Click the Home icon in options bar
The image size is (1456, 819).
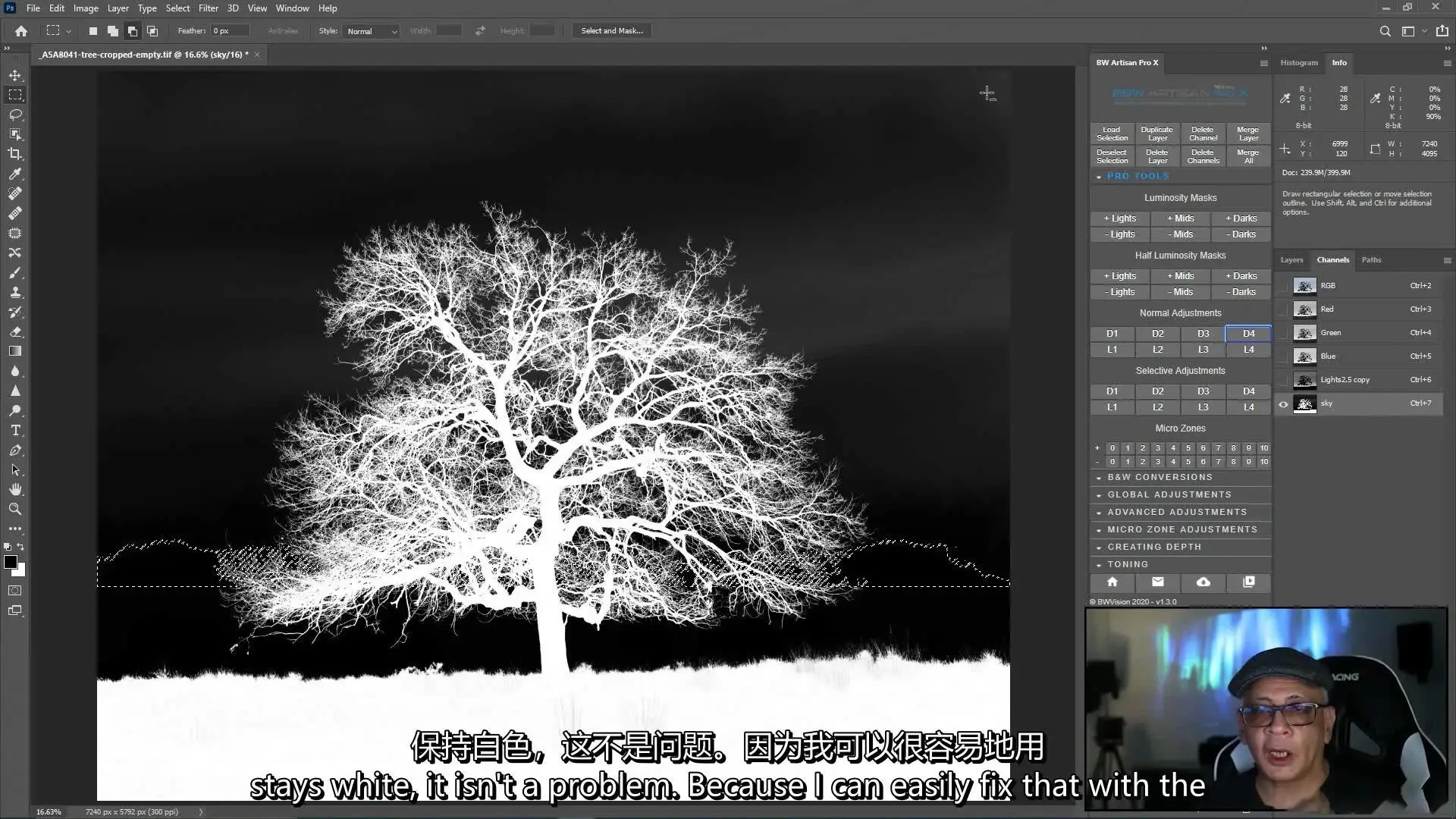(21, 31)
